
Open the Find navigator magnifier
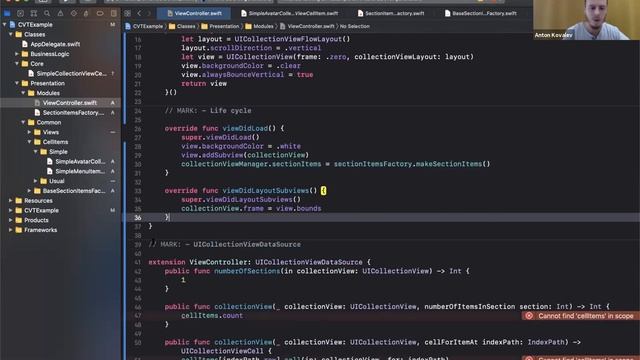pos(47,13)
